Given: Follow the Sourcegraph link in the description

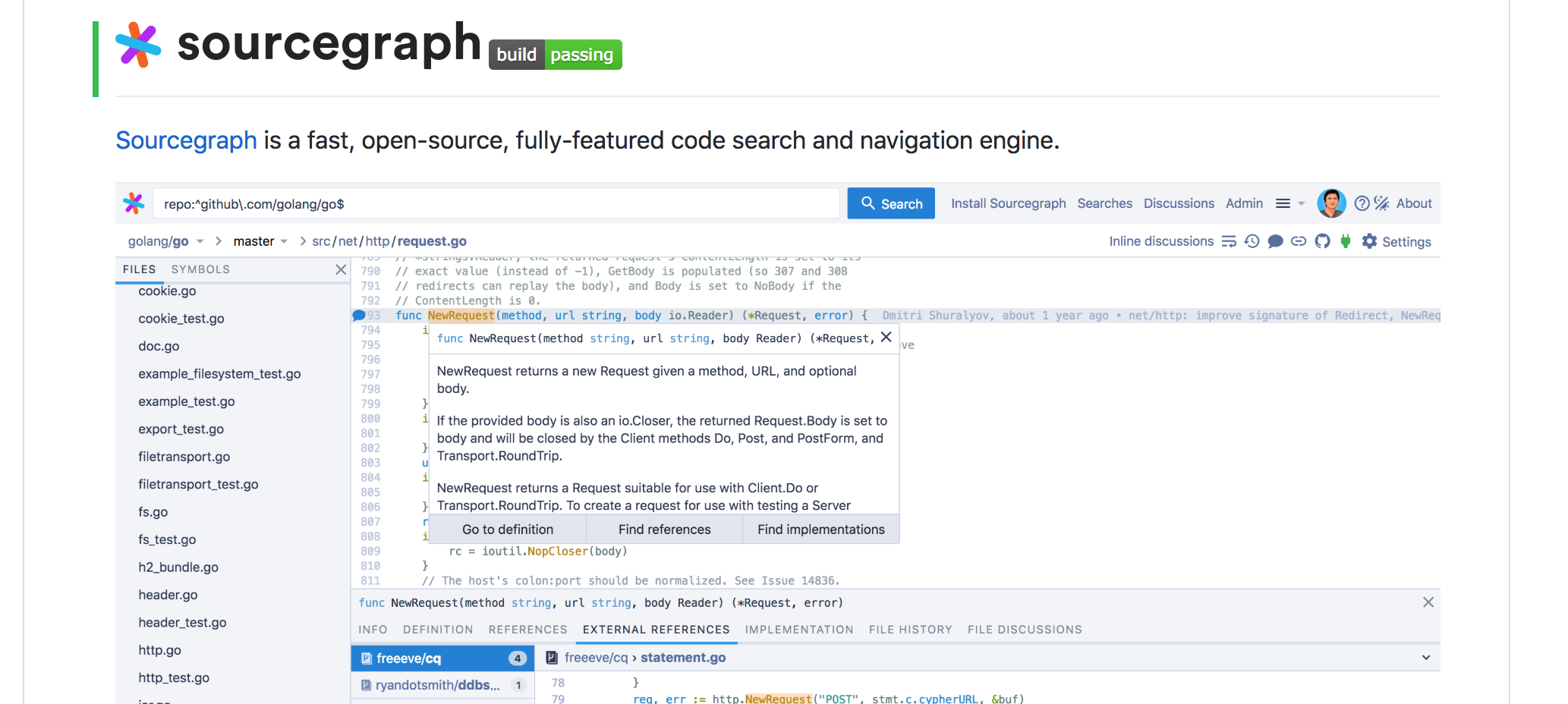Looking at the screenshot, I should [186, 140].
